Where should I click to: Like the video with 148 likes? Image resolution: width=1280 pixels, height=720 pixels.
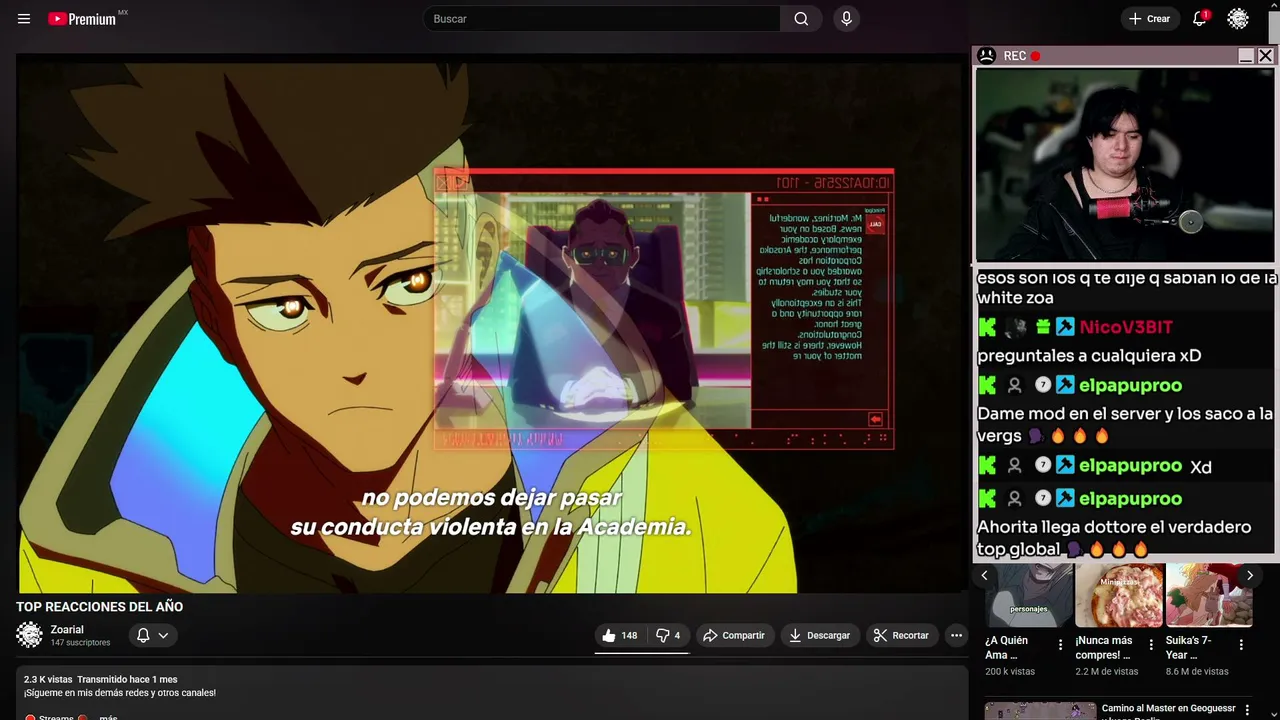(619, 635)
